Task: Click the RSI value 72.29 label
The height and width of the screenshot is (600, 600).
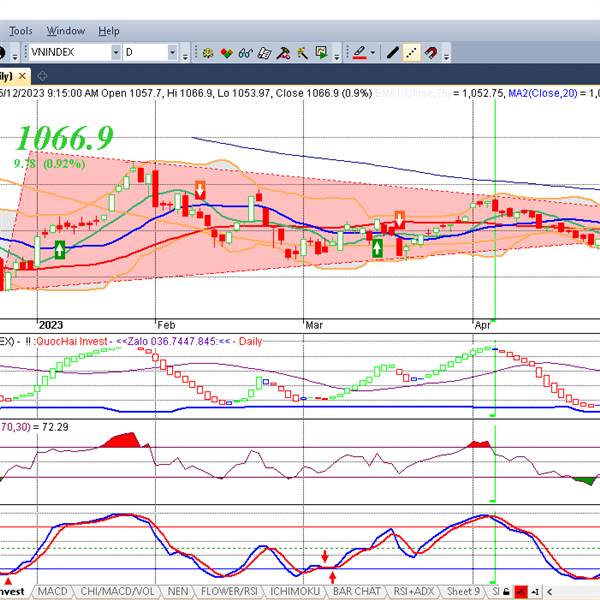Action: [55, 427]
